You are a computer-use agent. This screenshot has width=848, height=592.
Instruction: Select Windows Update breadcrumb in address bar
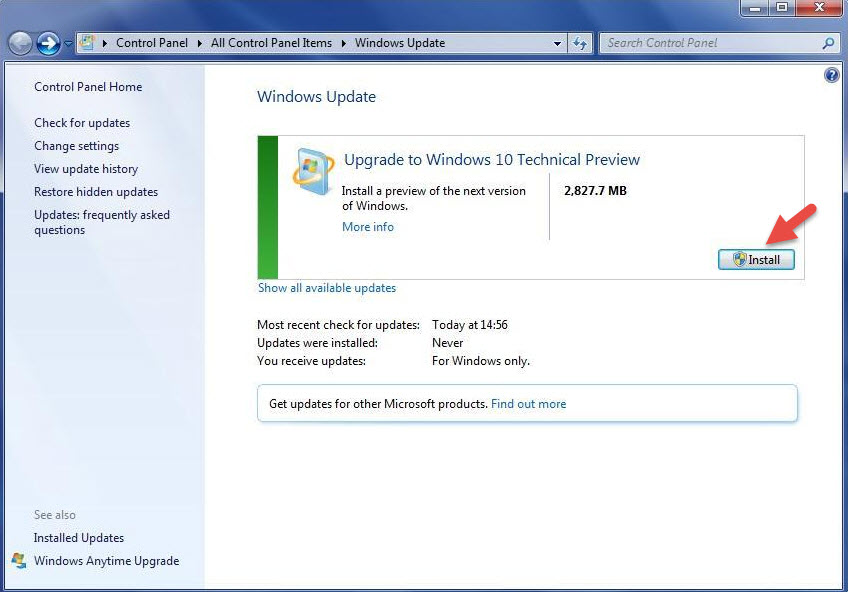tap(400, 43)
